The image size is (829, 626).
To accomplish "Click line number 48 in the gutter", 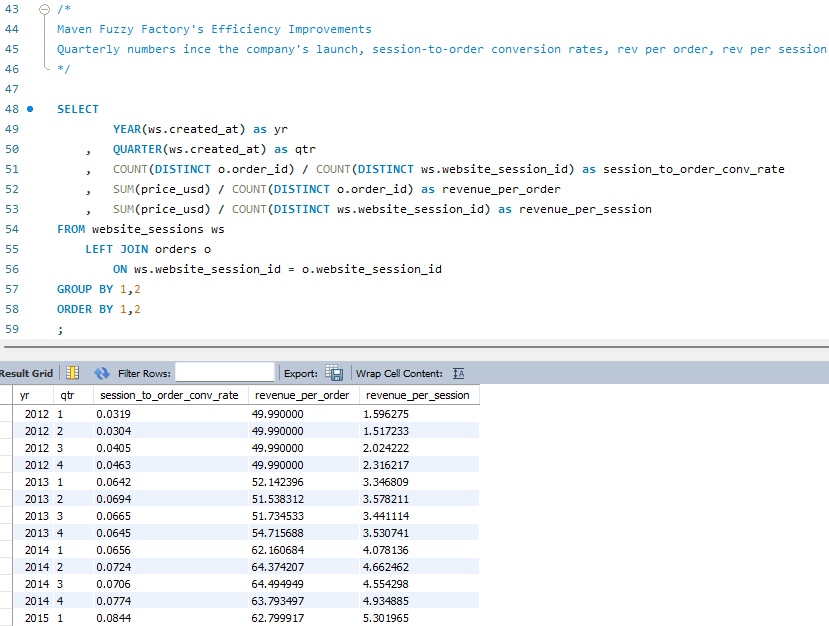I will [x=13, y=109].
